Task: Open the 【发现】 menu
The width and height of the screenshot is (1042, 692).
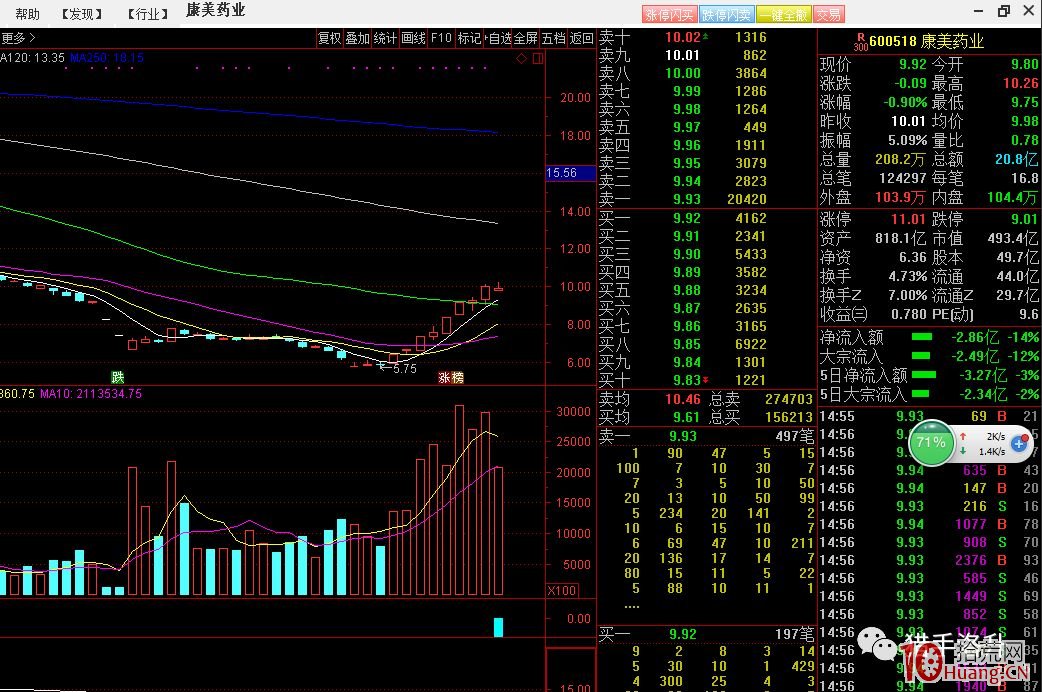Action: coord(82,14)
